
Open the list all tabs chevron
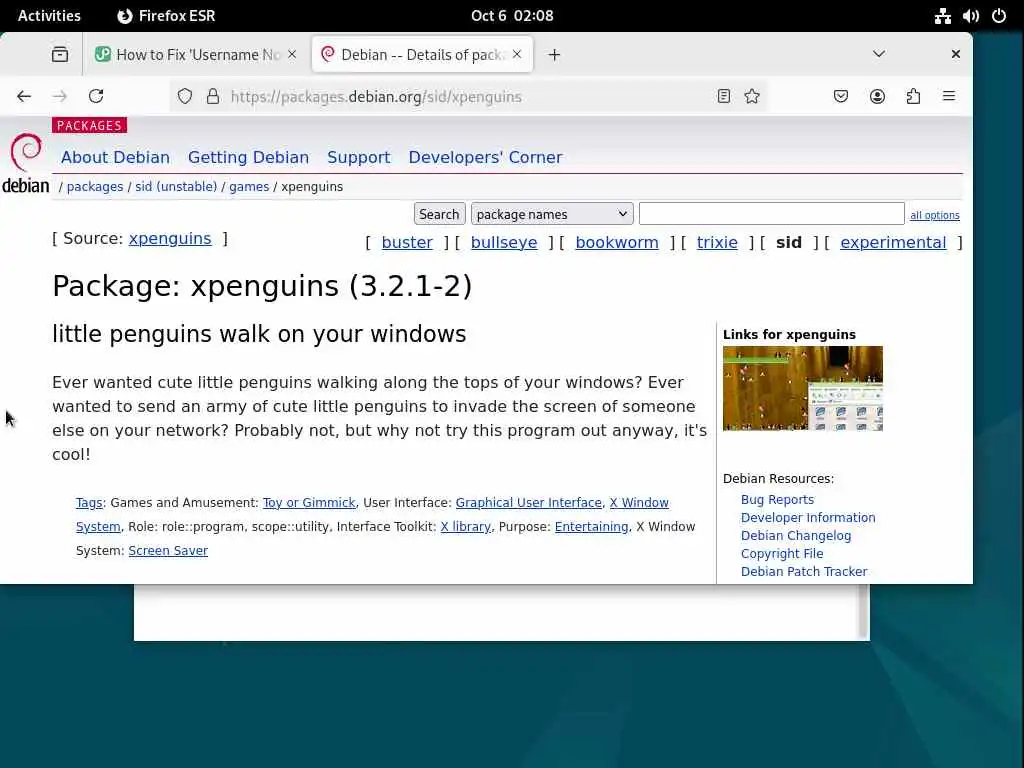[879, 54]
